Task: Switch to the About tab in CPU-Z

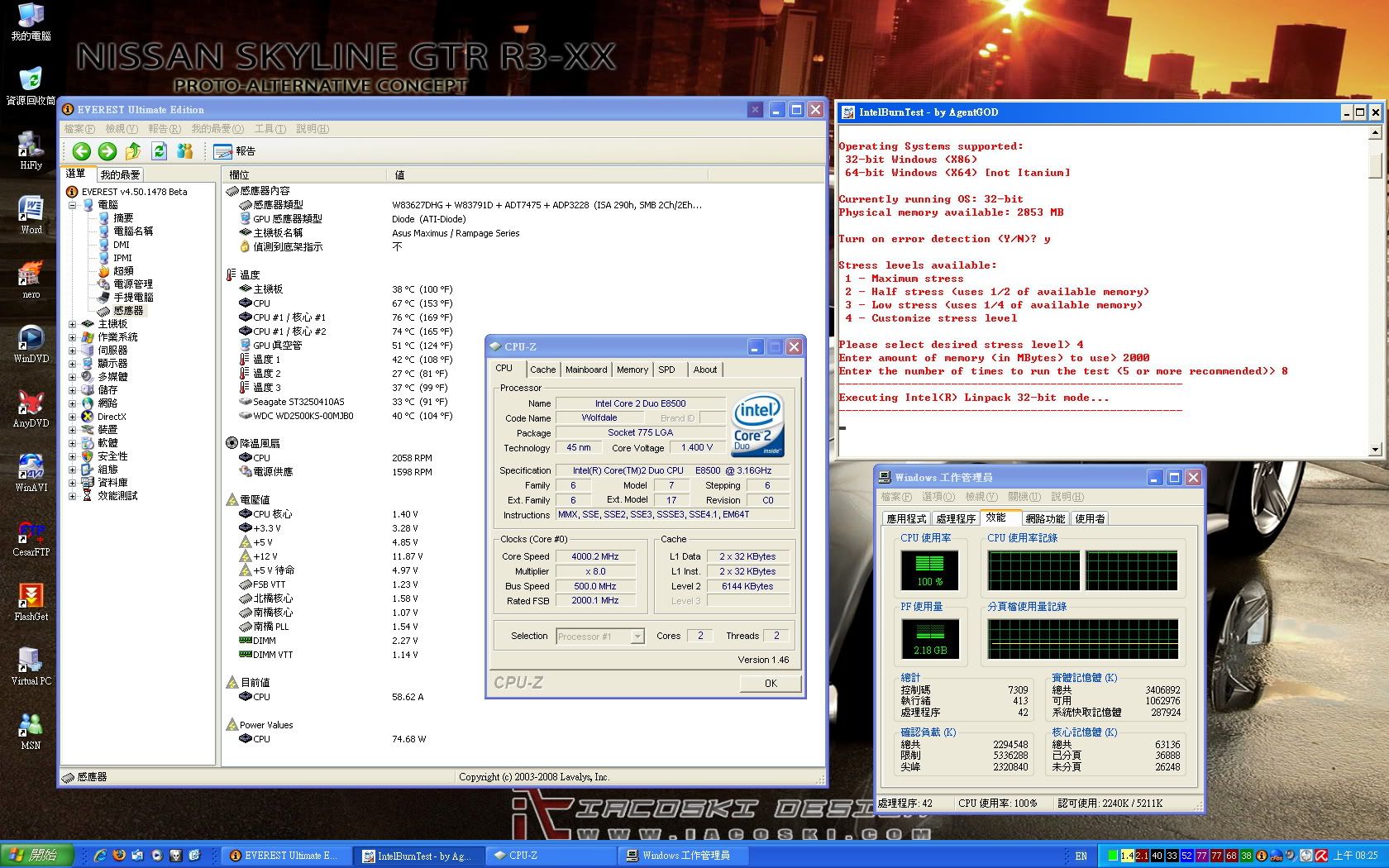Action: [x=705, y=370]
